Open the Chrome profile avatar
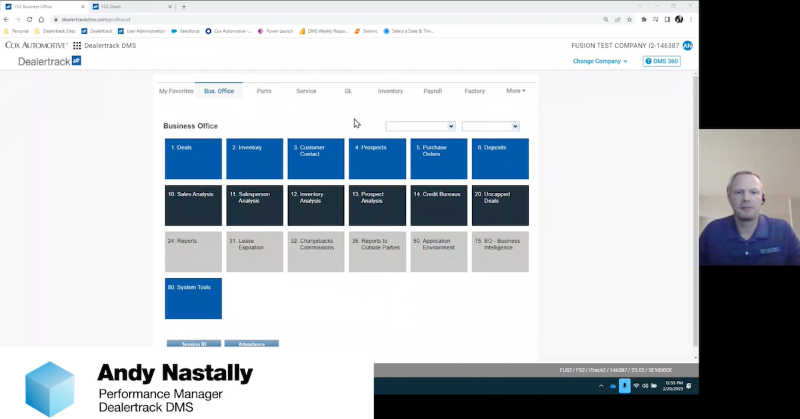800x419 pixels. (679, 19)
